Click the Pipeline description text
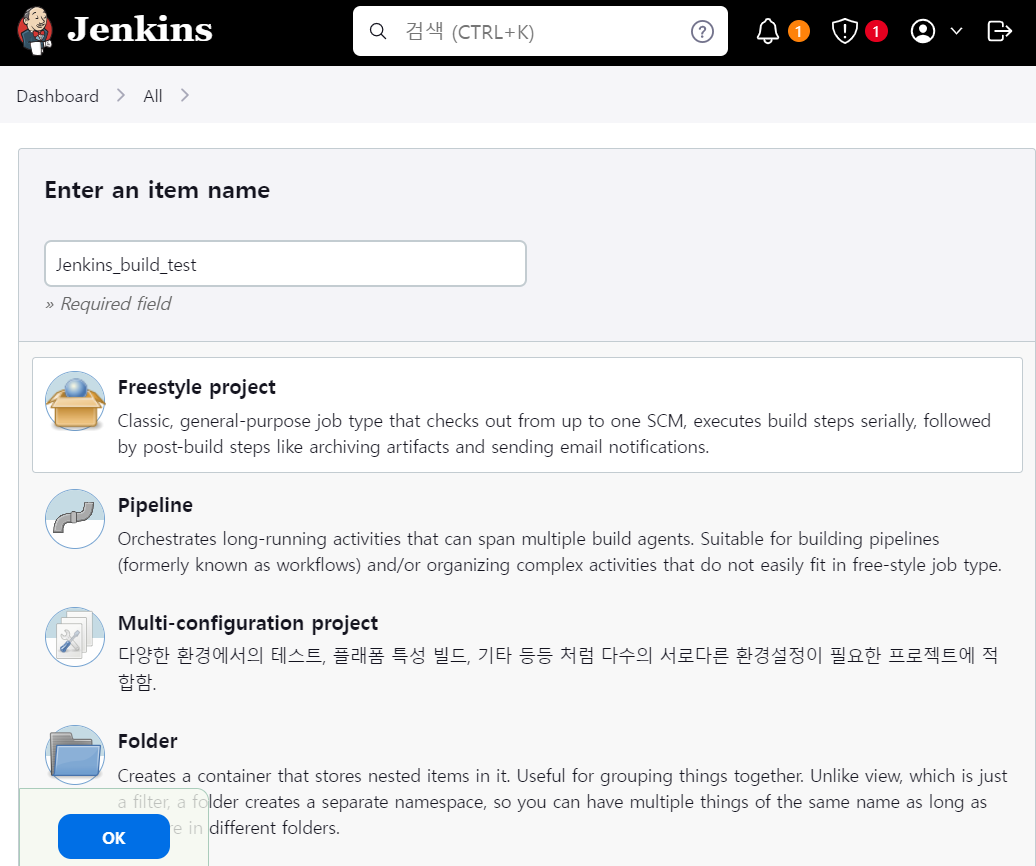 tap(560, 552)
